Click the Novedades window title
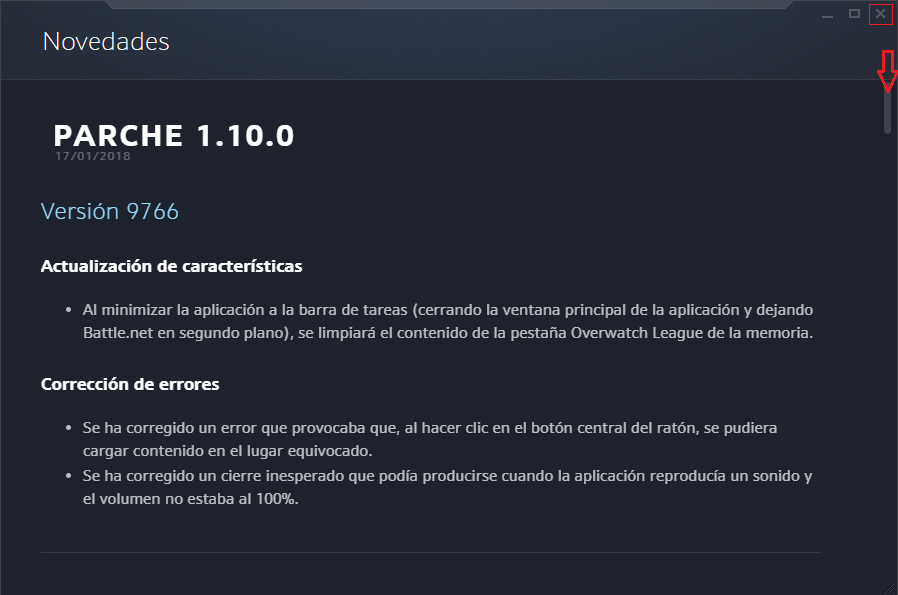Screen dimensions: 898x595 106,42
